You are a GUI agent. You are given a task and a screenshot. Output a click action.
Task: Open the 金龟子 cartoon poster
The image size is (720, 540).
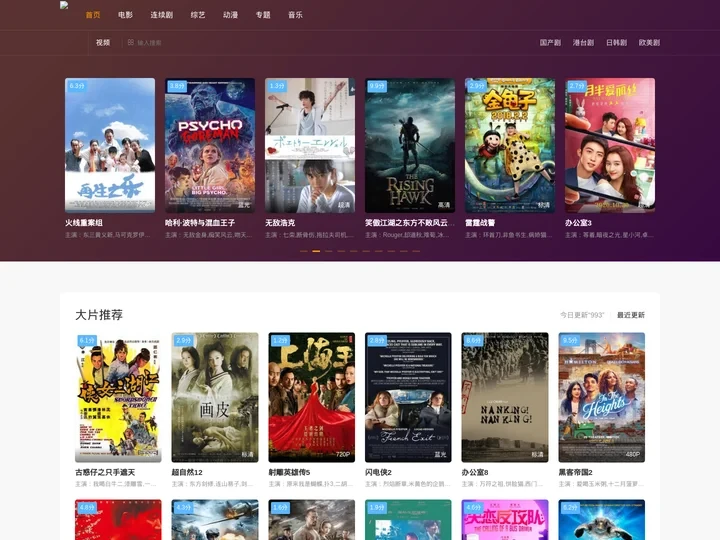(x=510, y=145)
